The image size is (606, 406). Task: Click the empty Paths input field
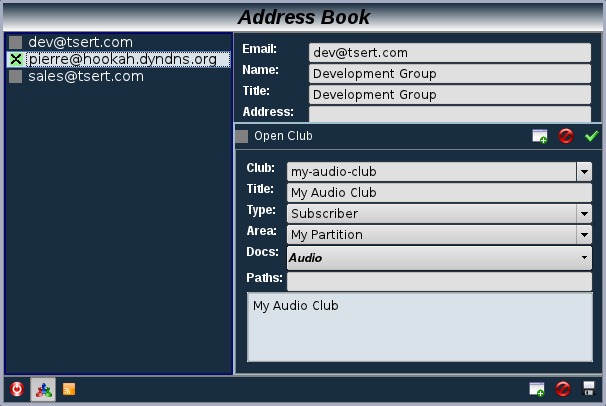439,281
